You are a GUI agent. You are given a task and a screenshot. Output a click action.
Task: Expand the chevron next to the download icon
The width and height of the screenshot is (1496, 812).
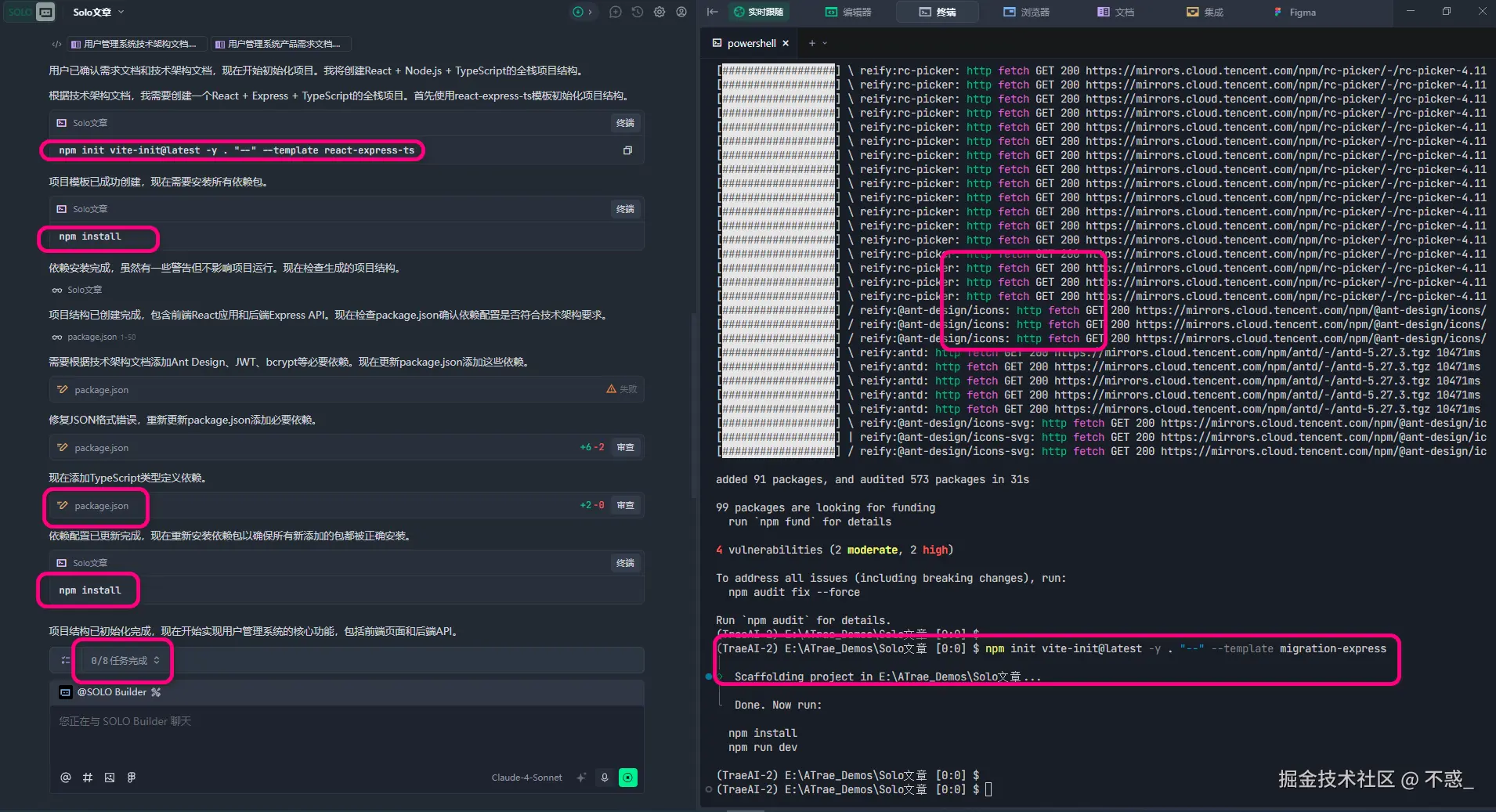pyautogui.click(x=590, y=12)
